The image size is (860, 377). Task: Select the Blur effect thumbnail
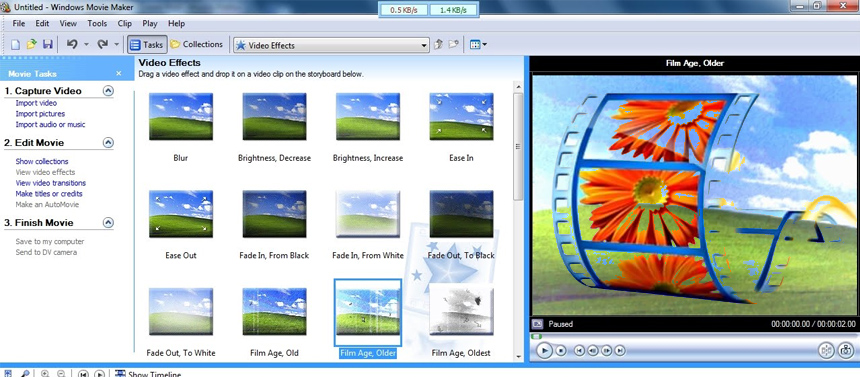[180, 116]
